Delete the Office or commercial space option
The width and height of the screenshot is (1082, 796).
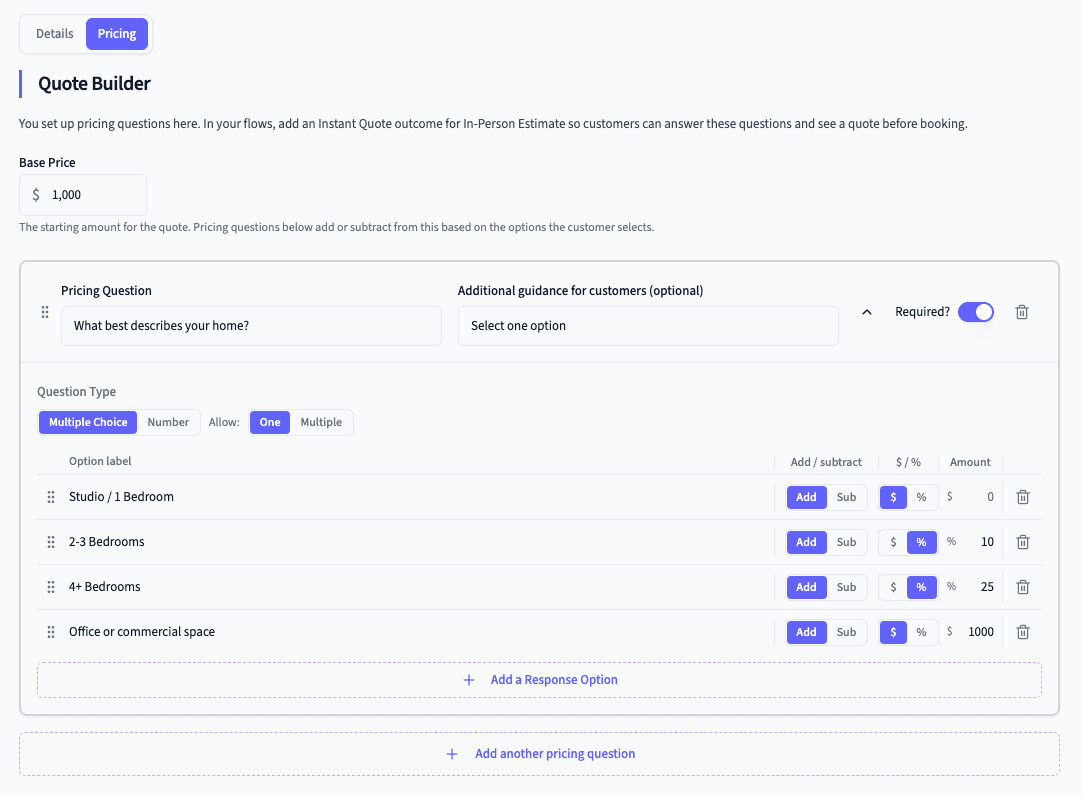pyautogui.click(x=1022, y=632)
